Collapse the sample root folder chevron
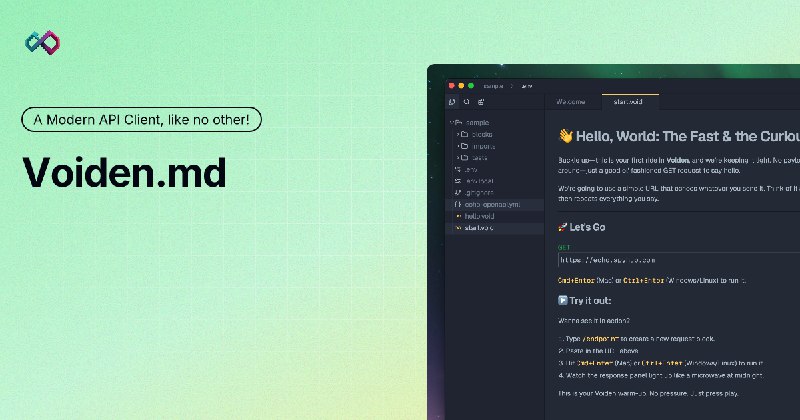The image size is (800, 420). (452, 122)
